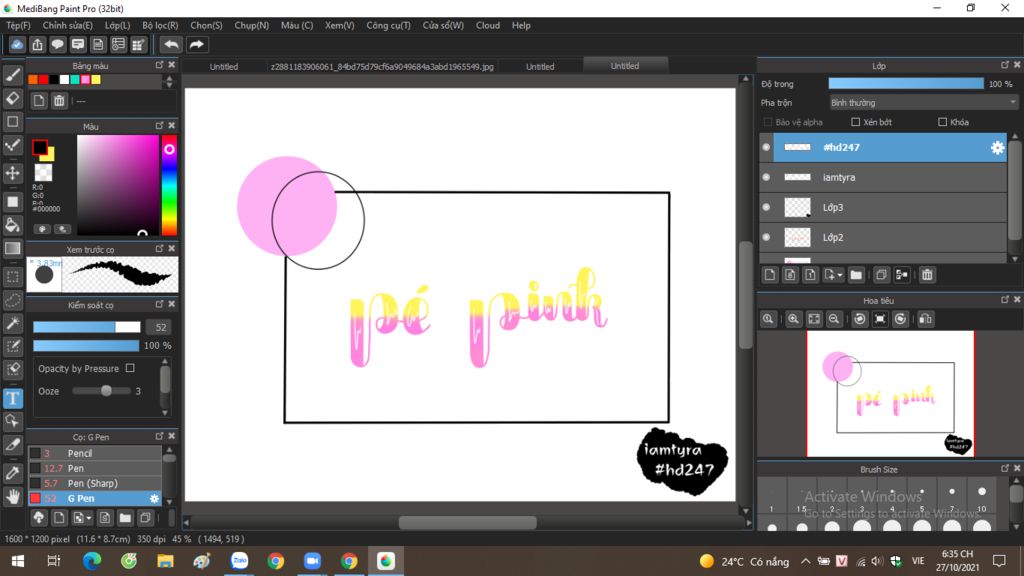
Task: Click the Redo arrow in toolbar
Action: click(197, 44)
